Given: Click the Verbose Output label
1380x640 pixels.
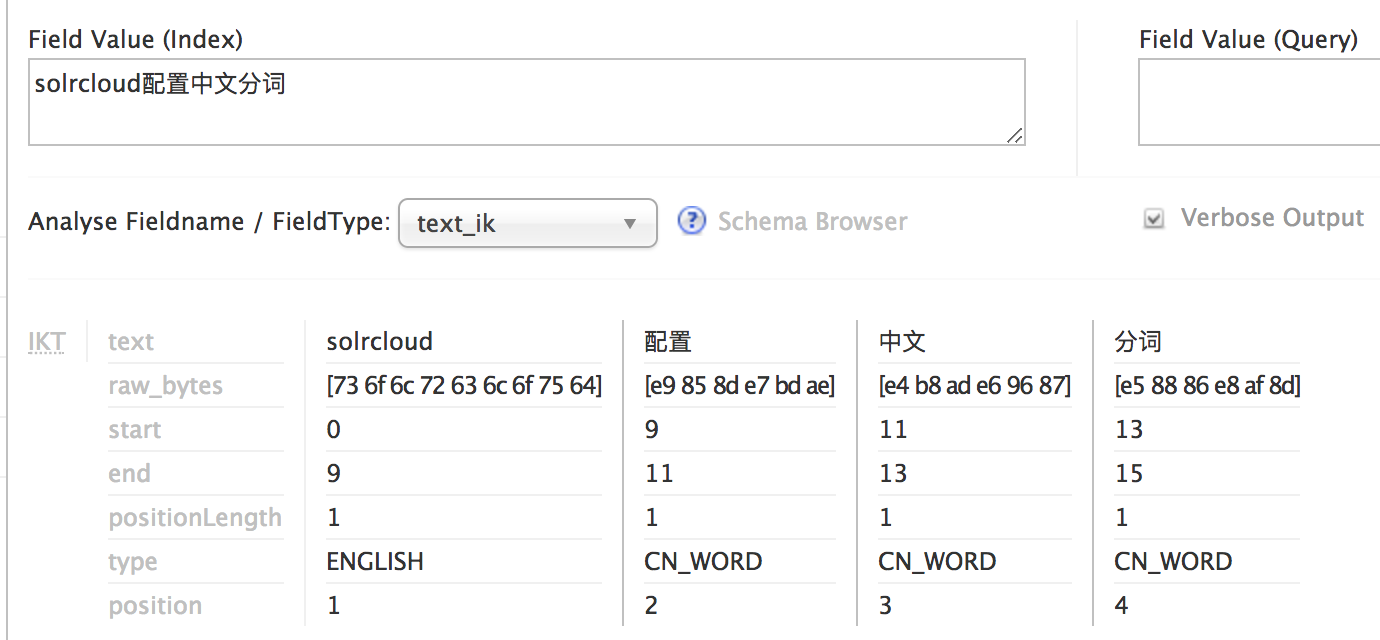Looking at the screenshot, I should pyautogui.click(x=1272, y=218).
